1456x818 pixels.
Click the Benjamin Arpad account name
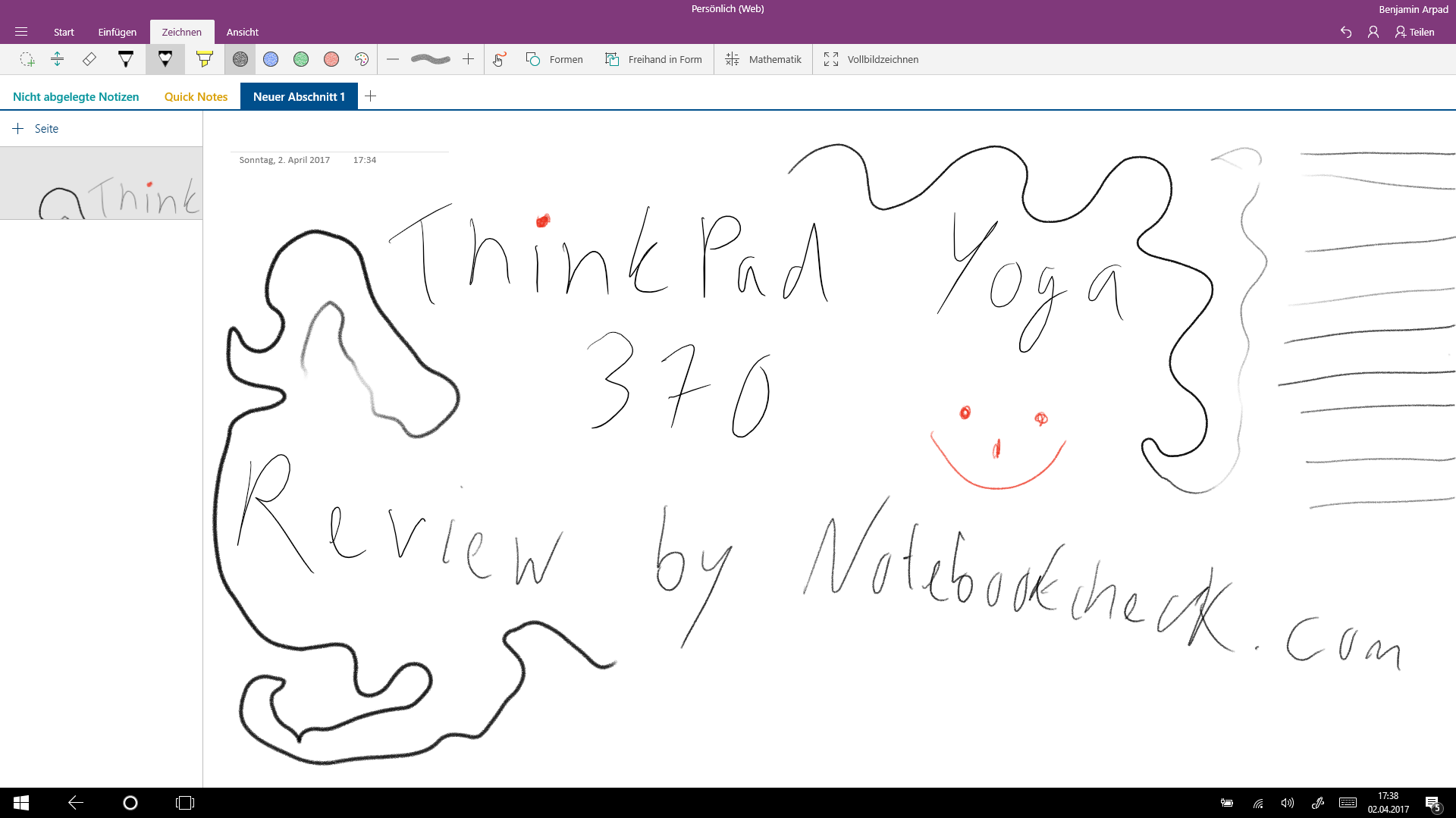[x=1413, y=10]
